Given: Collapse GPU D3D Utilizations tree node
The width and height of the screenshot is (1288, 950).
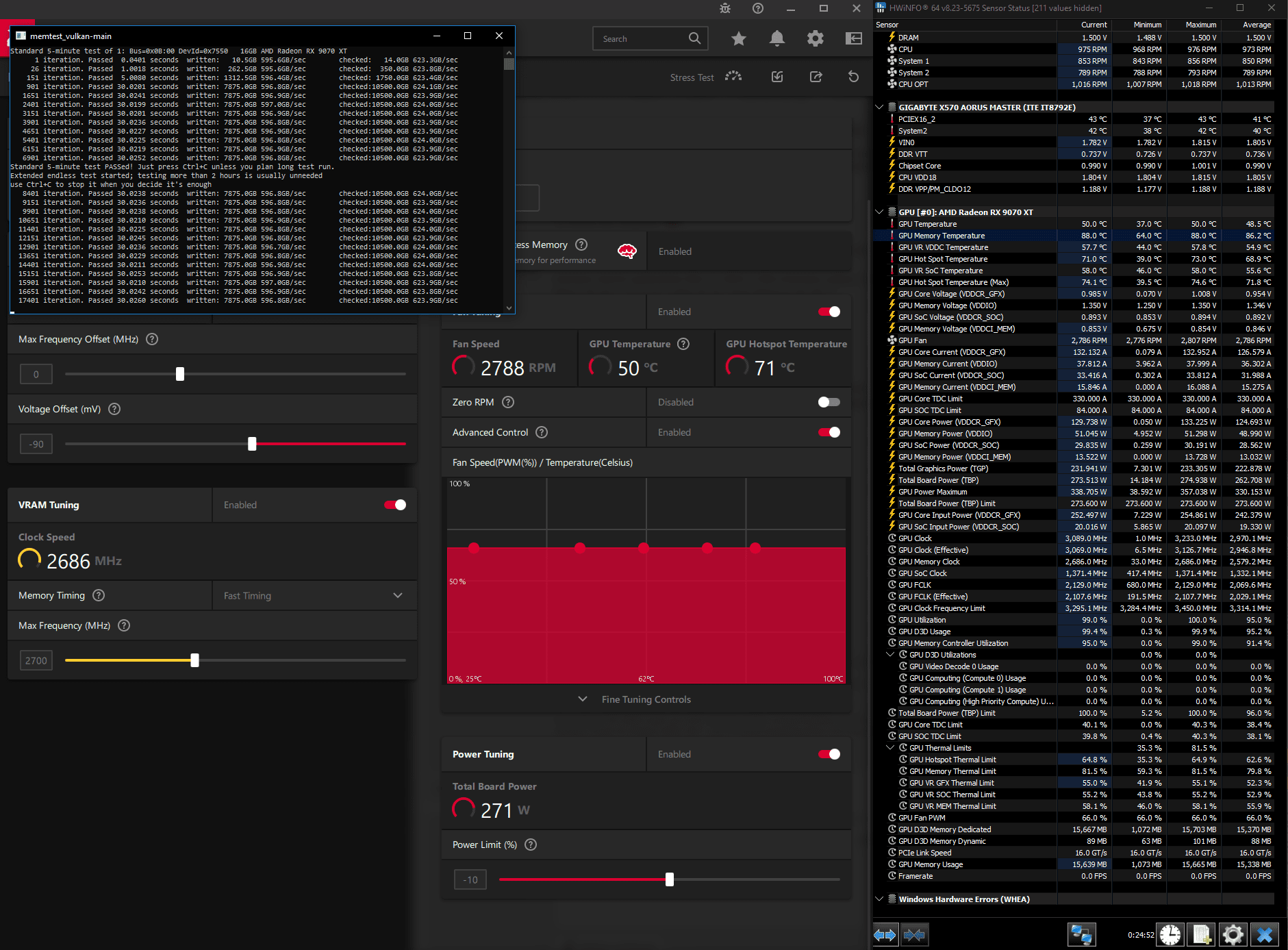Looking at the screenshot, I should 890,655.
